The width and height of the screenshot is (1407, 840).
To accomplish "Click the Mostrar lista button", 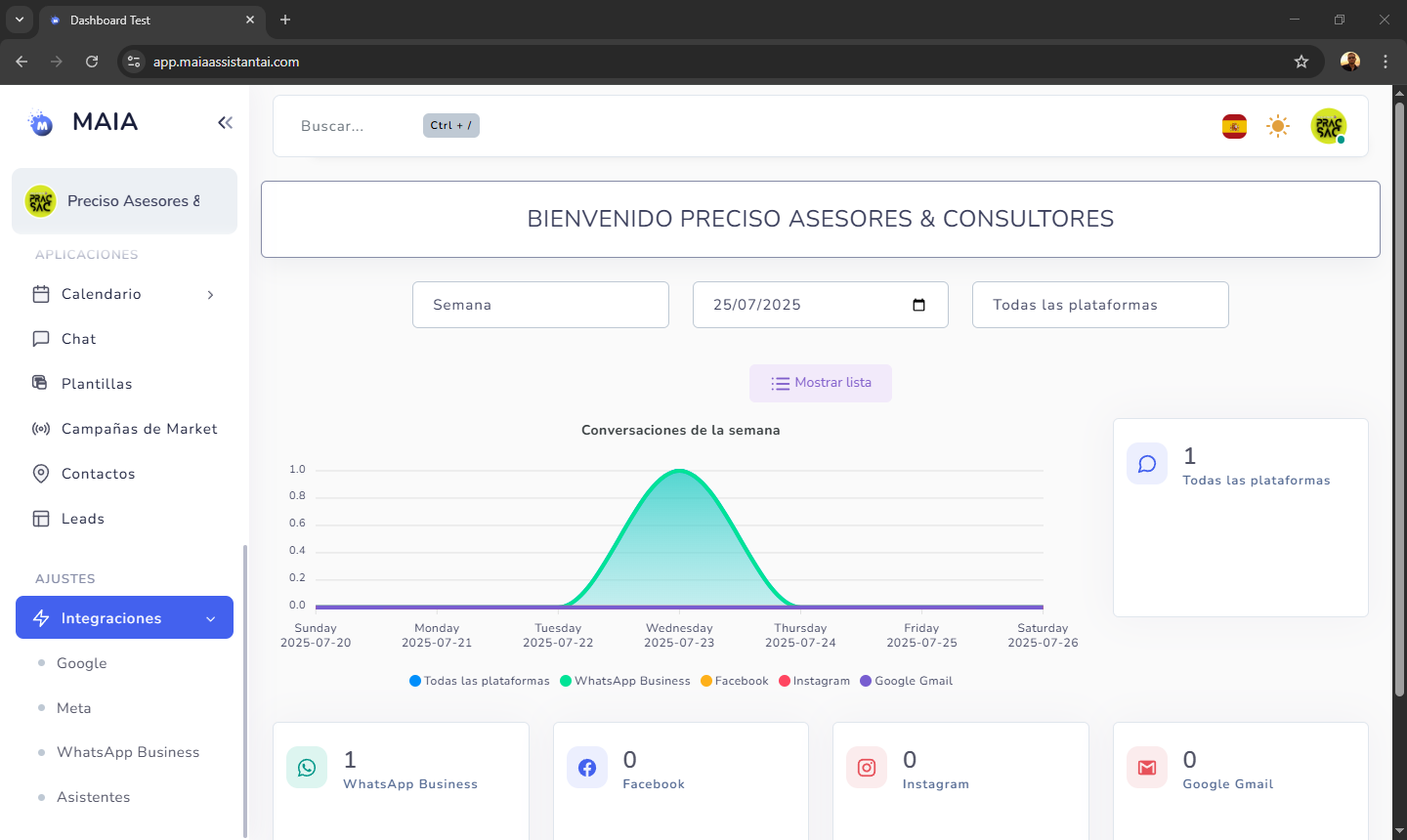I will tap(821, 383).
